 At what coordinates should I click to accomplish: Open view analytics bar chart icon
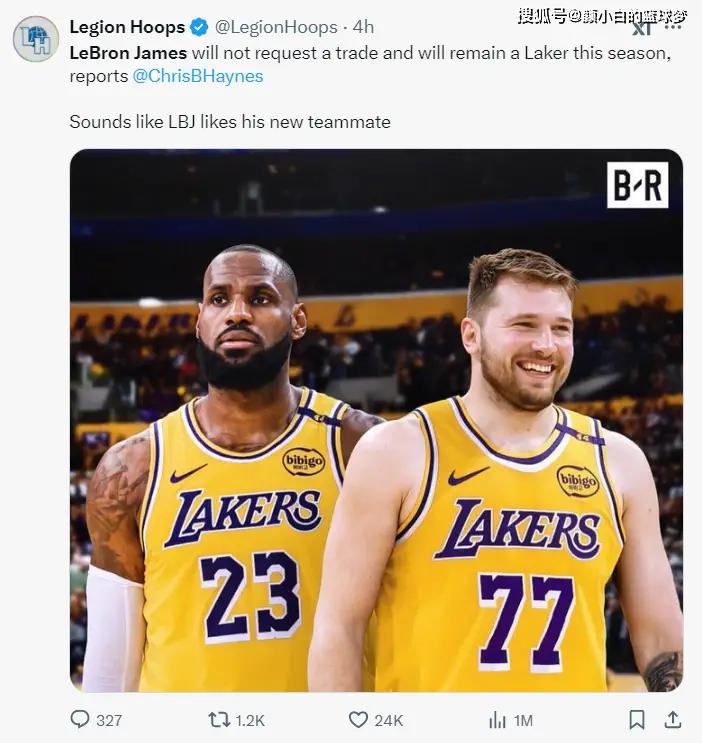pyautogui.click(x=497, y=719)
